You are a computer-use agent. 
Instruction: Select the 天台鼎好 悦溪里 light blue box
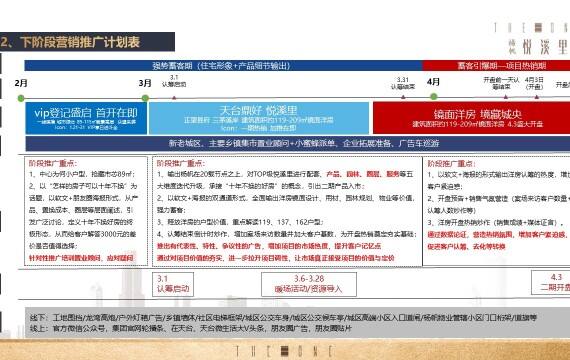(x=259, y=118)
